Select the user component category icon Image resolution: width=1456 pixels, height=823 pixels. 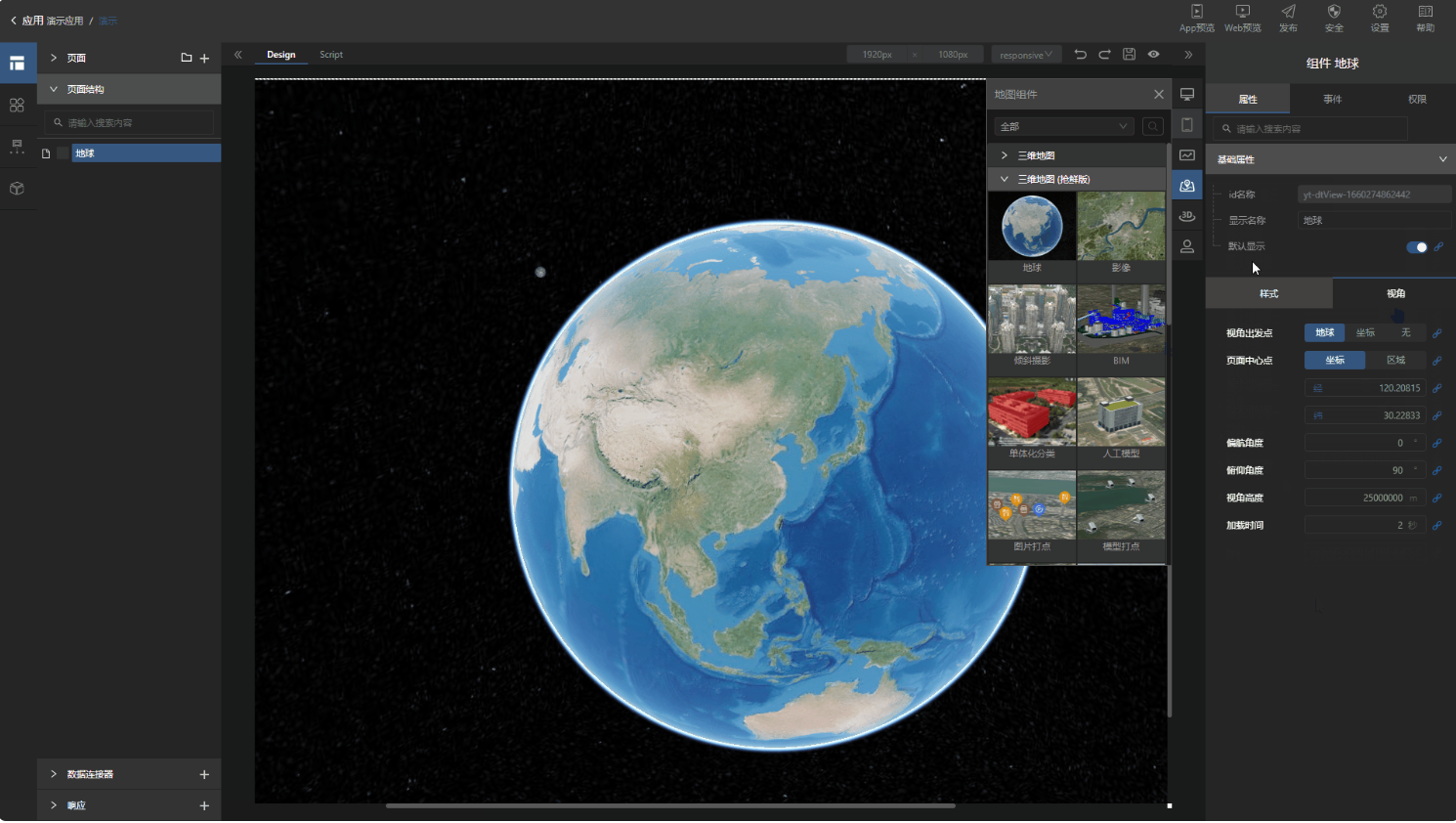point(1187,246)
